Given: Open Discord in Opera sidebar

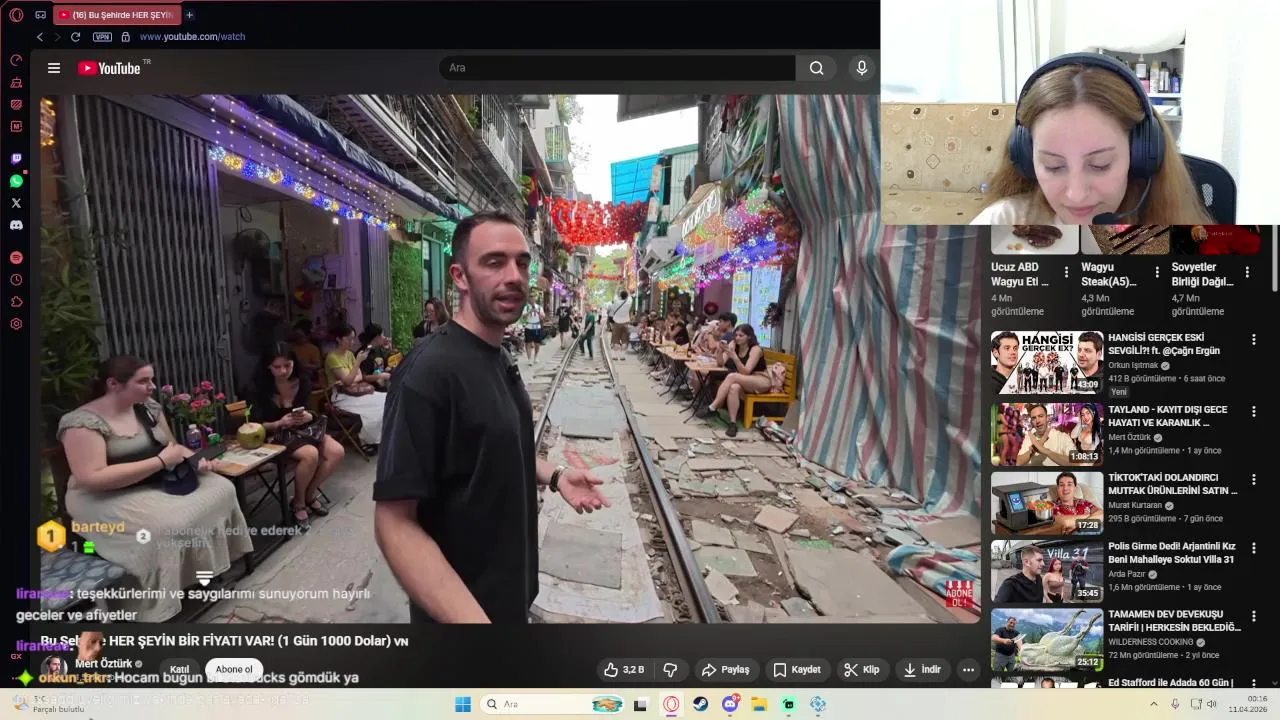Looking at the screenshot, I should (x=16, y=225).
